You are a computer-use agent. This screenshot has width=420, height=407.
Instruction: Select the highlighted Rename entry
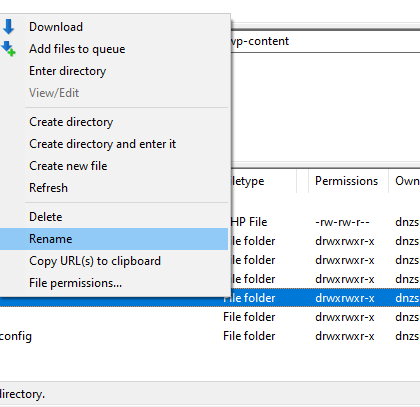pos(114,239)
